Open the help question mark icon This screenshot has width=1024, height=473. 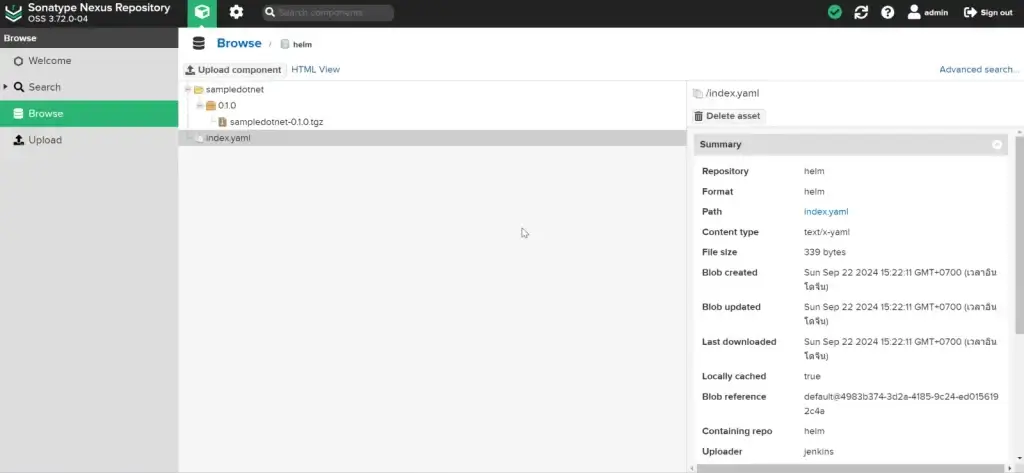pos(887,12)
